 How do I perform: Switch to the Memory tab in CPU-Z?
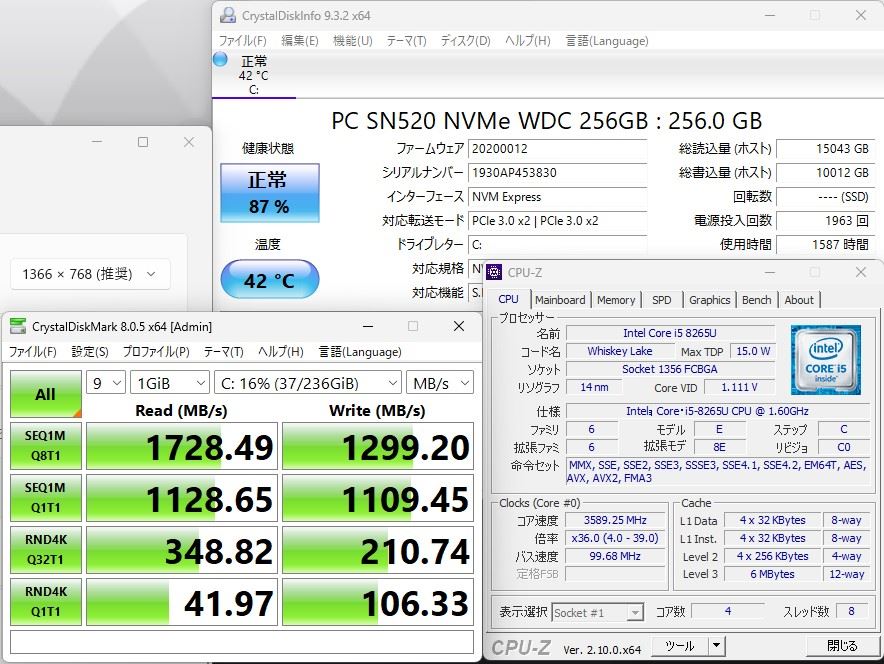(x=616, y=300)
